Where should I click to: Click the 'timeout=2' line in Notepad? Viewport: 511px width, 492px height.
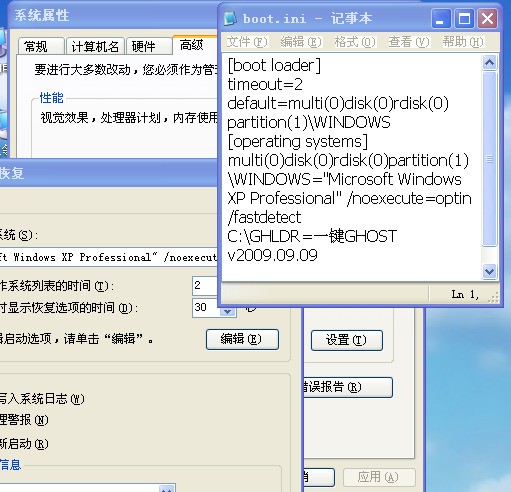click(265, 84)
